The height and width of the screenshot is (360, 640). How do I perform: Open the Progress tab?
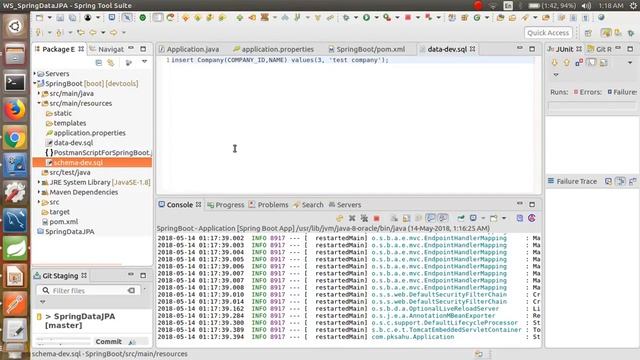[226, 204]
